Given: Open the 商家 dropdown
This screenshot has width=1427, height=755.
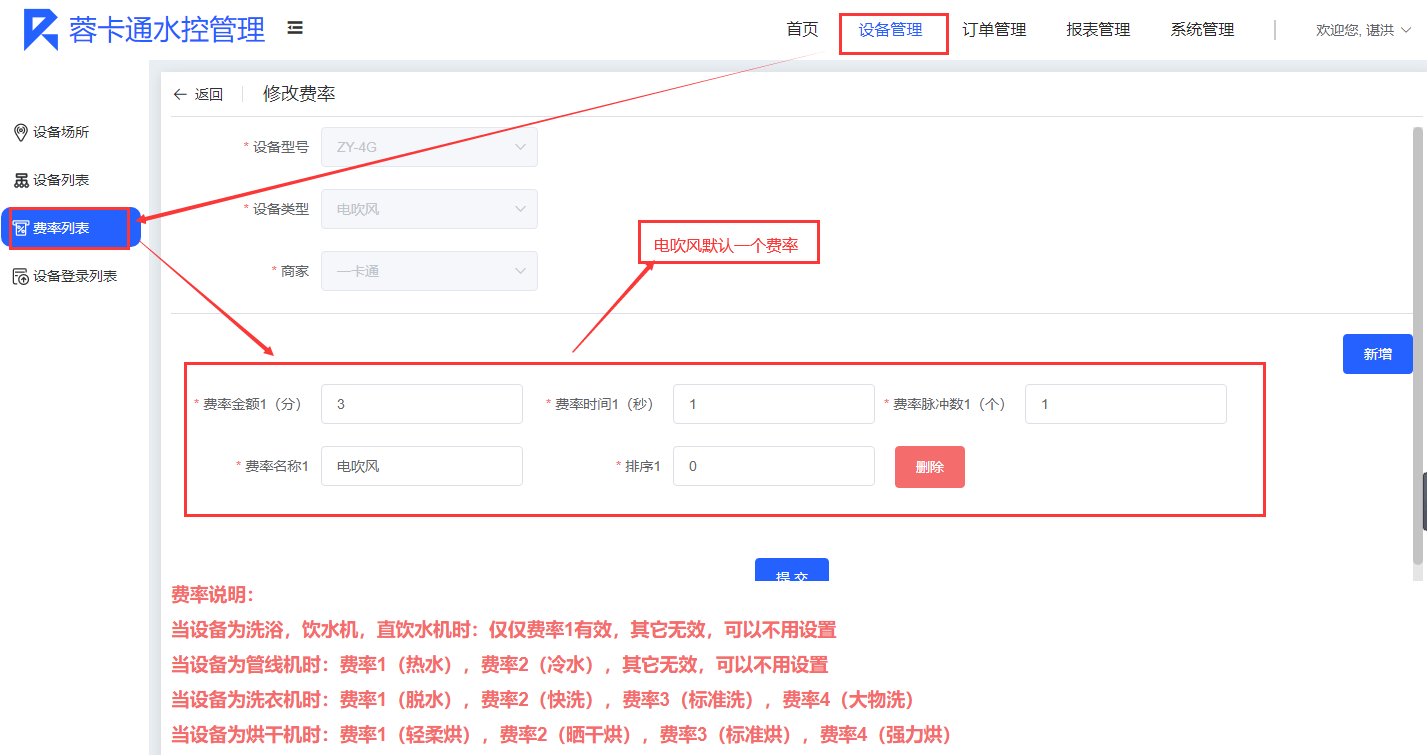Looking at the screenshot, I should click(429, 271).
